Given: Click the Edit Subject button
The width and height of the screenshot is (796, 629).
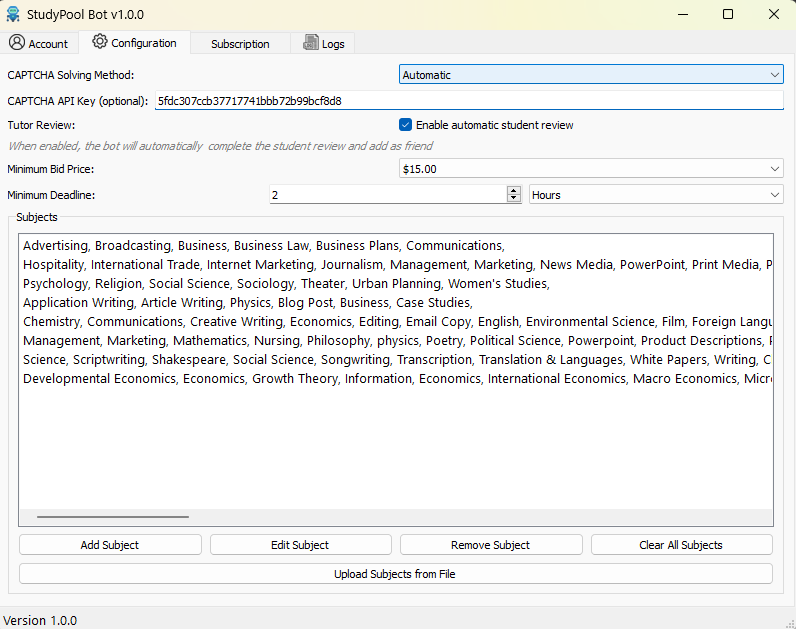Looking at the screenshot, I should 301,545.
